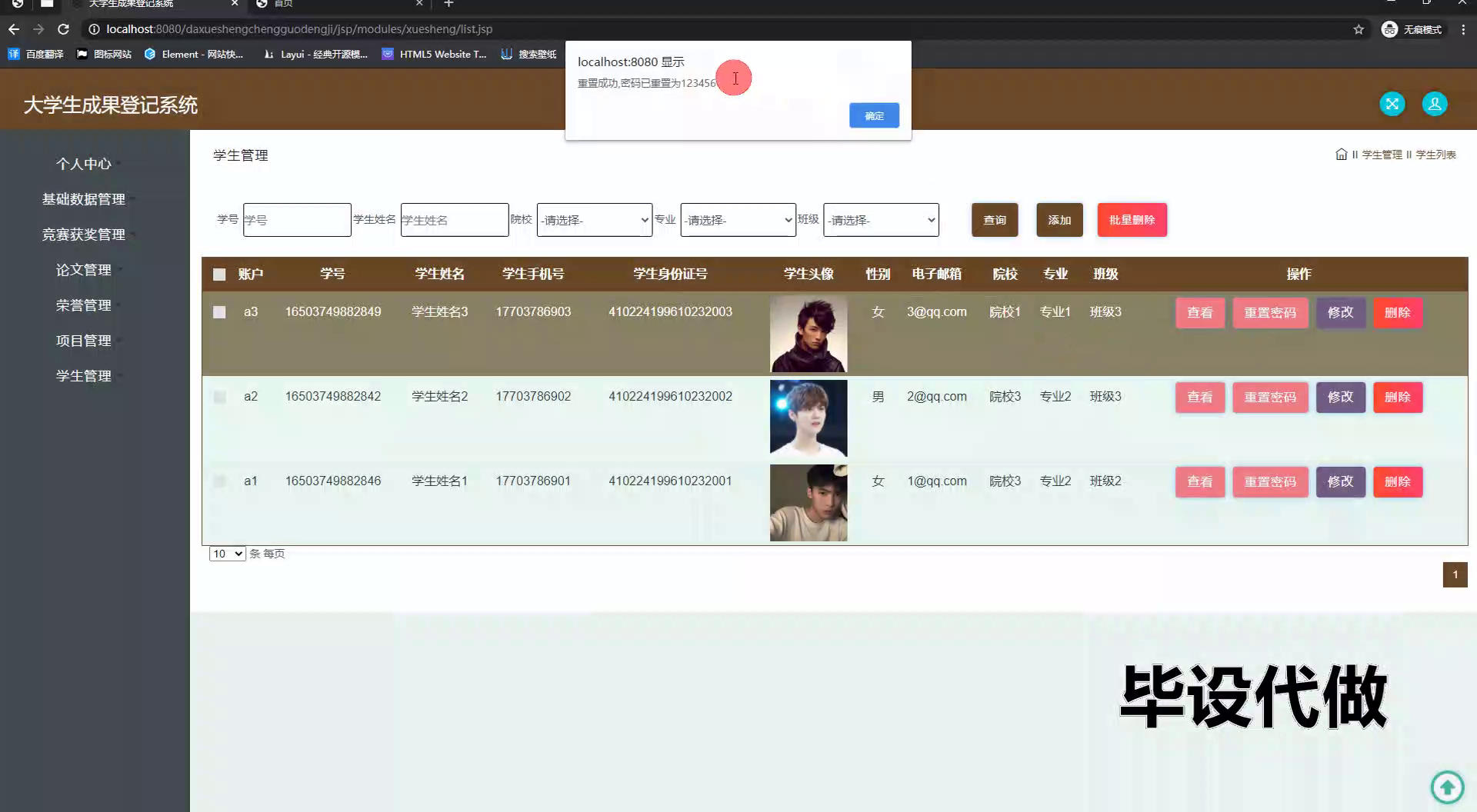Bookmark page with the star icon
The height and width of the screenshot is (812, 1477).
[1359, 29]
